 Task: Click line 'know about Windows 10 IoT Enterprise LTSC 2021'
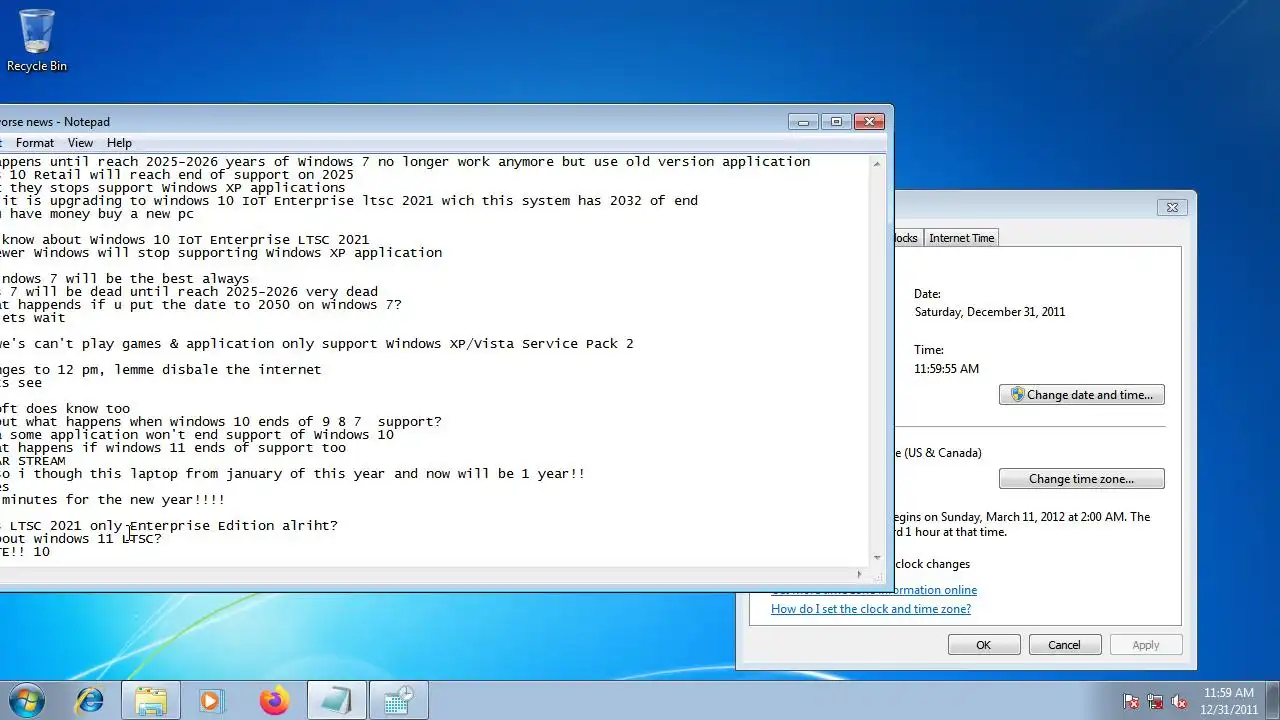point(185,240)
